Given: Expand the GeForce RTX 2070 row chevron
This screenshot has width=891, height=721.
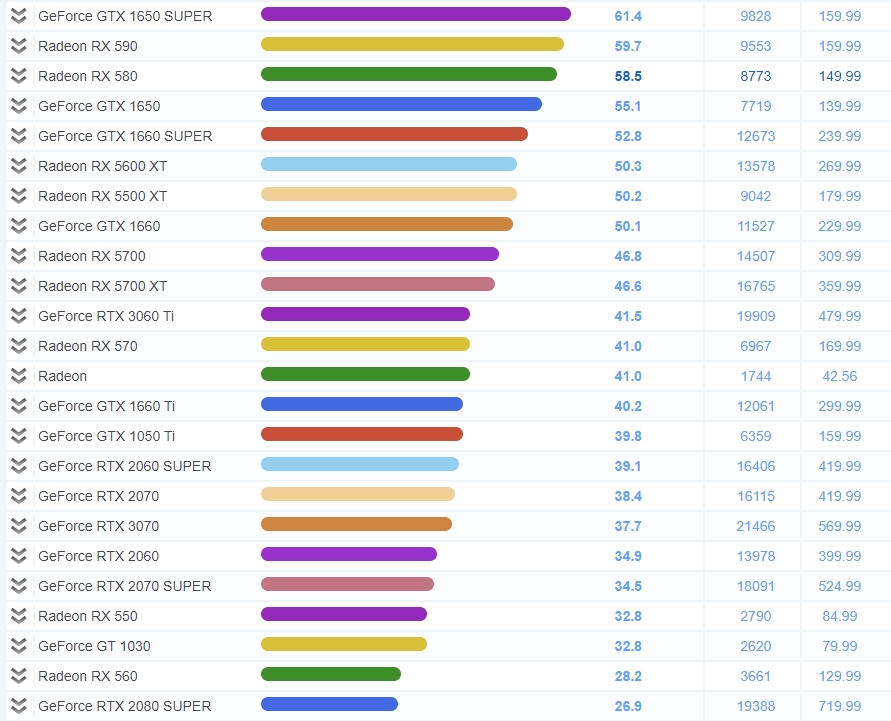Looking at the screenshot, I should tap(19, 496).
